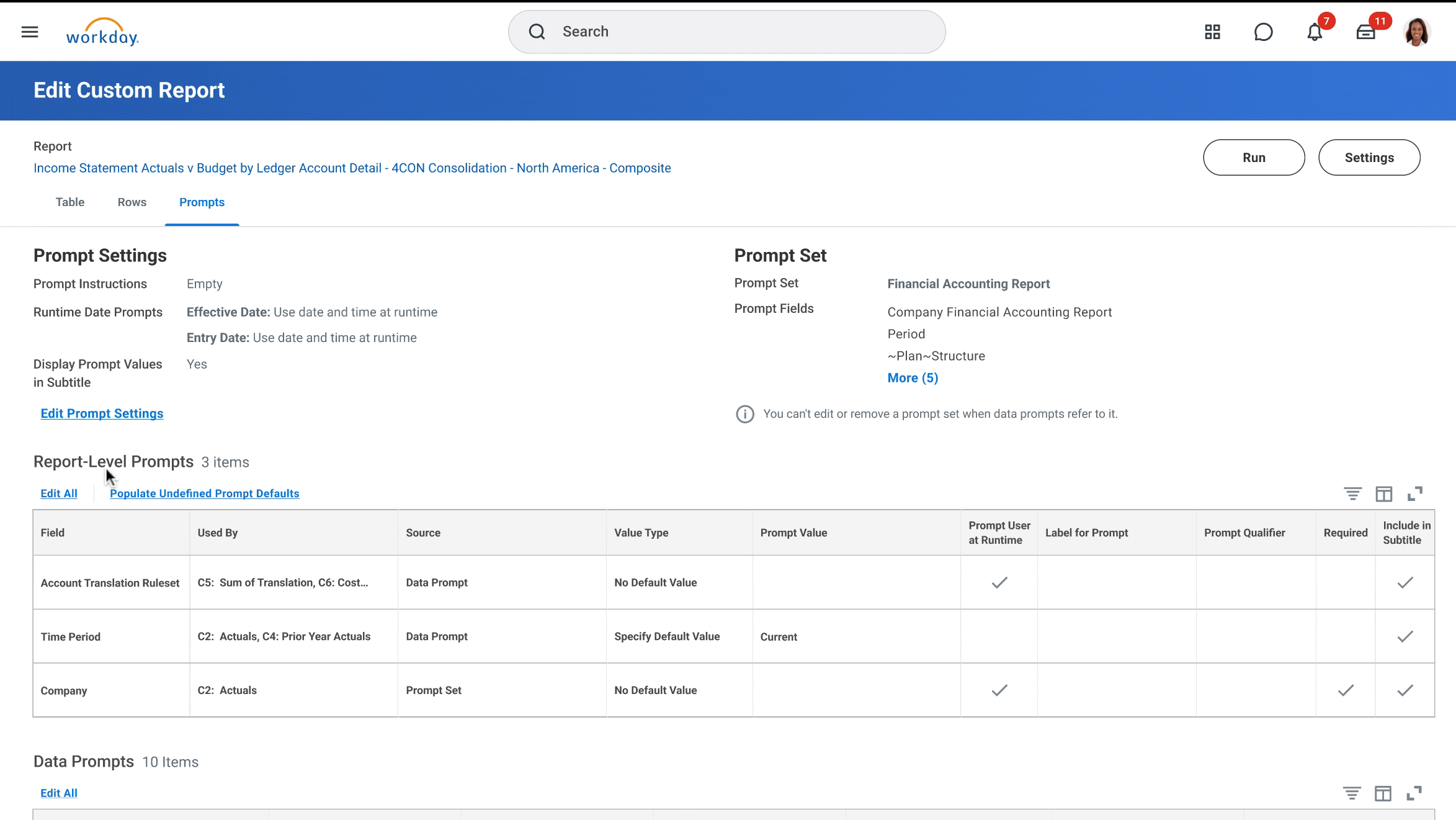
Task: Expand Data Prompts grid to fullscreen
Action: pyautogui.click(x=1414, y=793)
